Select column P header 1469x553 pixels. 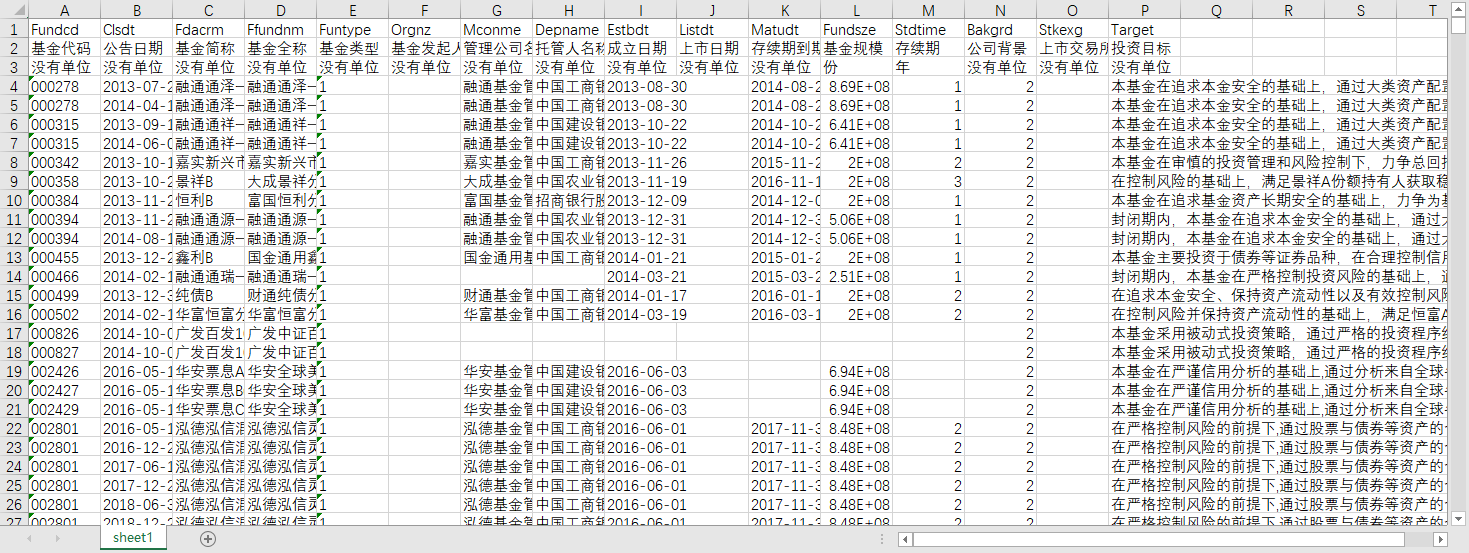[1144, 10]
